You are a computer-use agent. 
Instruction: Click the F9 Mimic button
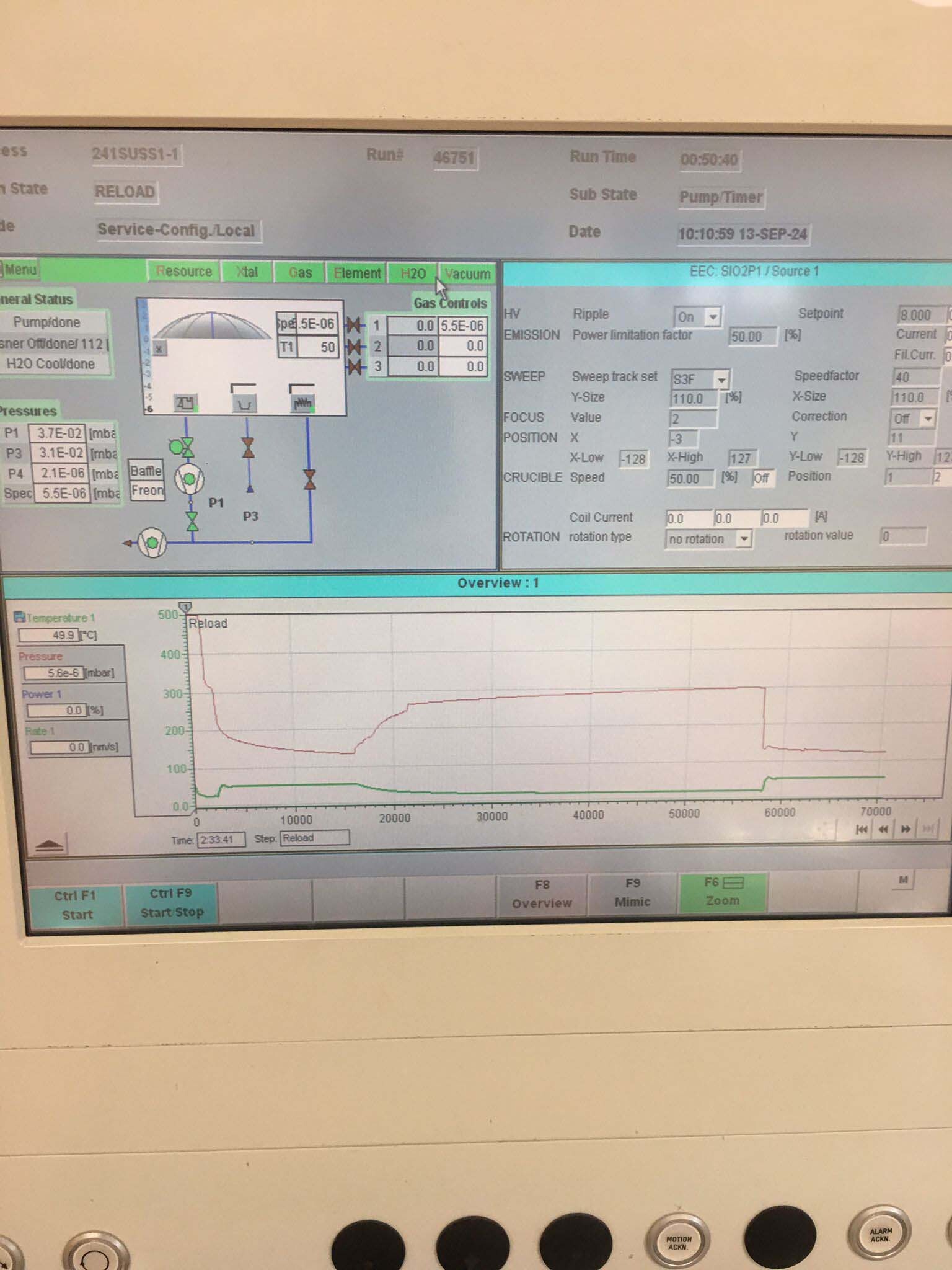point(632,892)
